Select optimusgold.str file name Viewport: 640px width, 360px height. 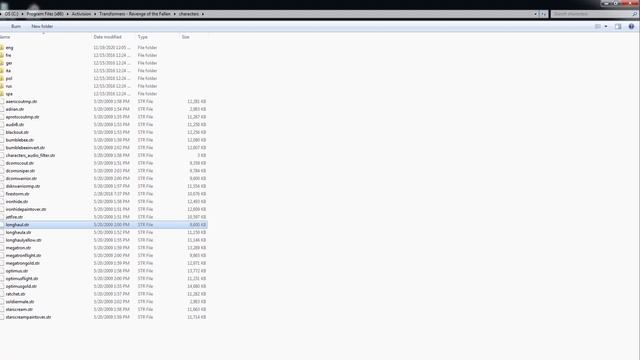[x=21, y=286]
